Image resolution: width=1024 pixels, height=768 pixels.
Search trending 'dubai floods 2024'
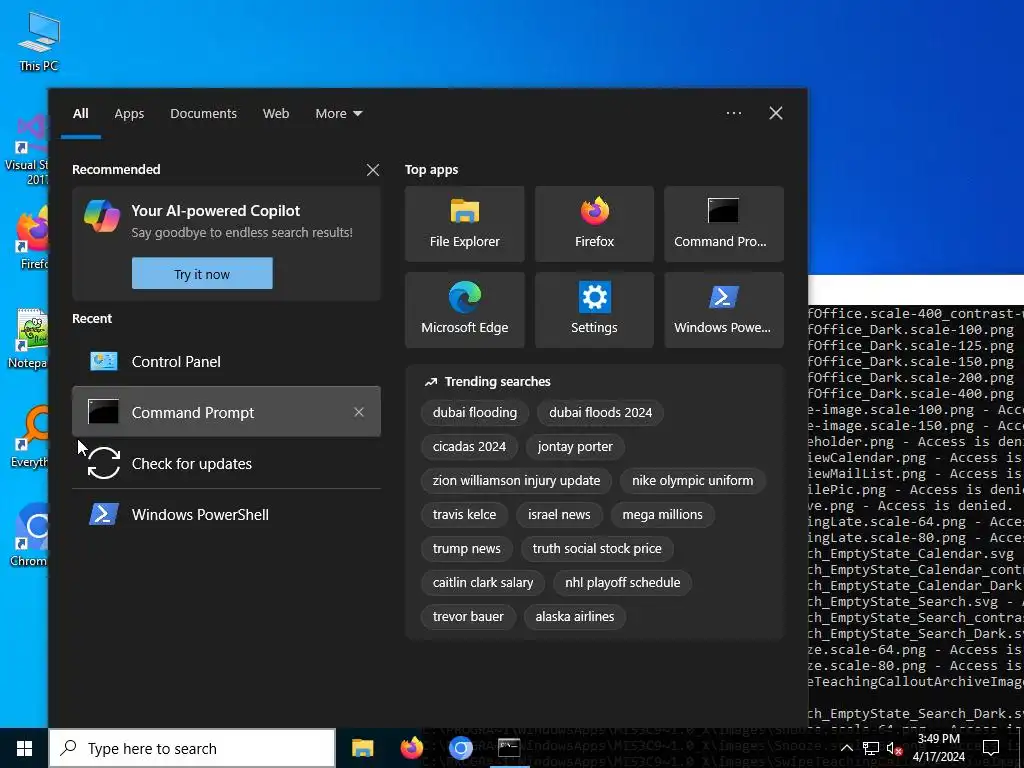click(600, 412)
